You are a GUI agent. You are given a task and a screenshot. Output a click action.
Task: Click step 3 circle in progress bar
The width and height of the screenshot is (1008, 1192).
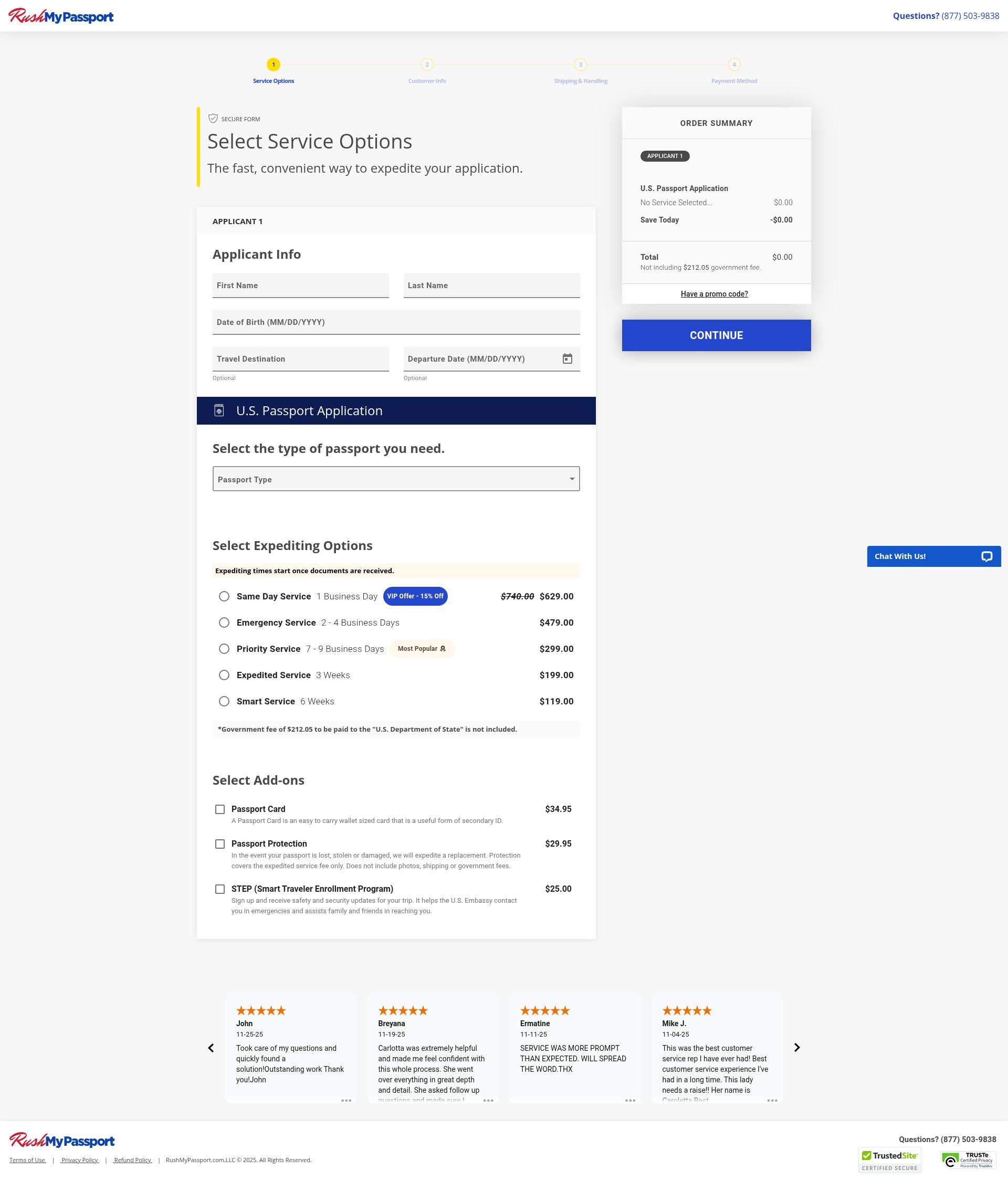[x=580, y=65]
